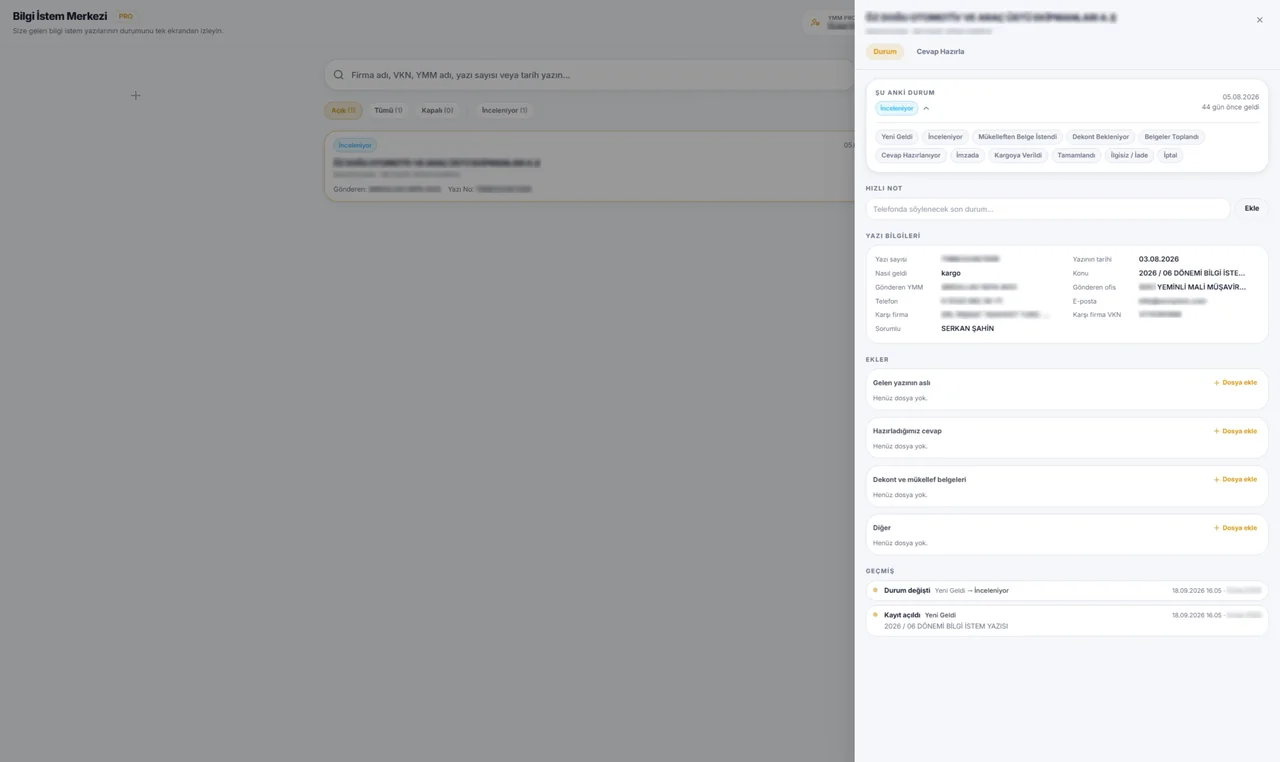Screen dimensions: 1280x762
Task: Add file to Hazırladığımız cevap
Action: pos(1235,431)
